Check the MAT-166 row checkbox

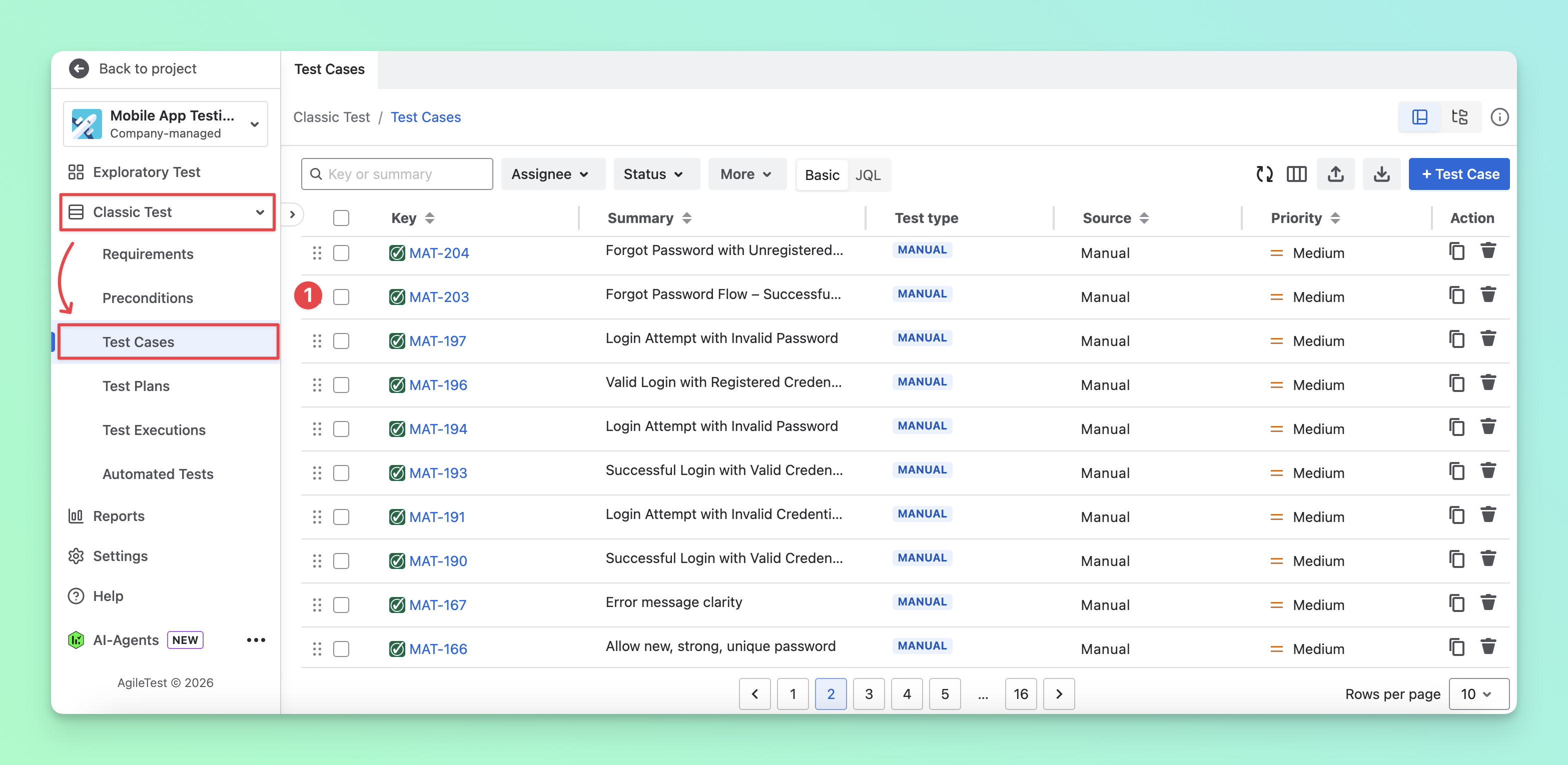(341, 649)
